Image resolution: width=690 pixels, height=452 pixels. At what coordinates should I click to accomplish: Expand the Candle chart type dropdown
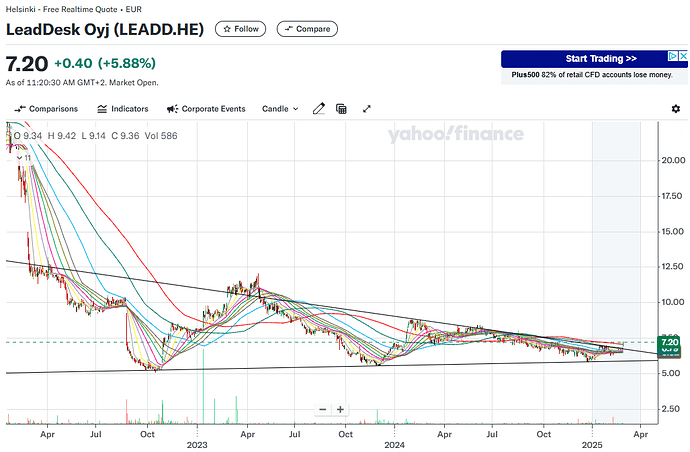coord(280,109)
